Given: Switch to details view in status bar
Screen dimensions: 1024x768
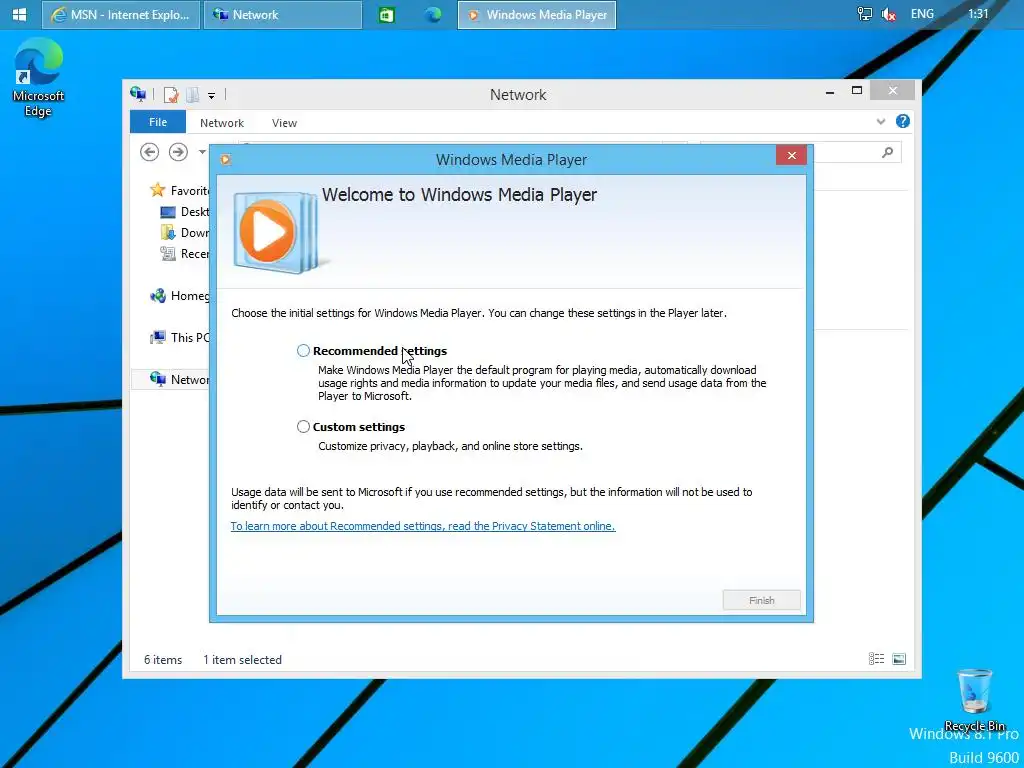Looking at the screenshot, I should point(876,659).
